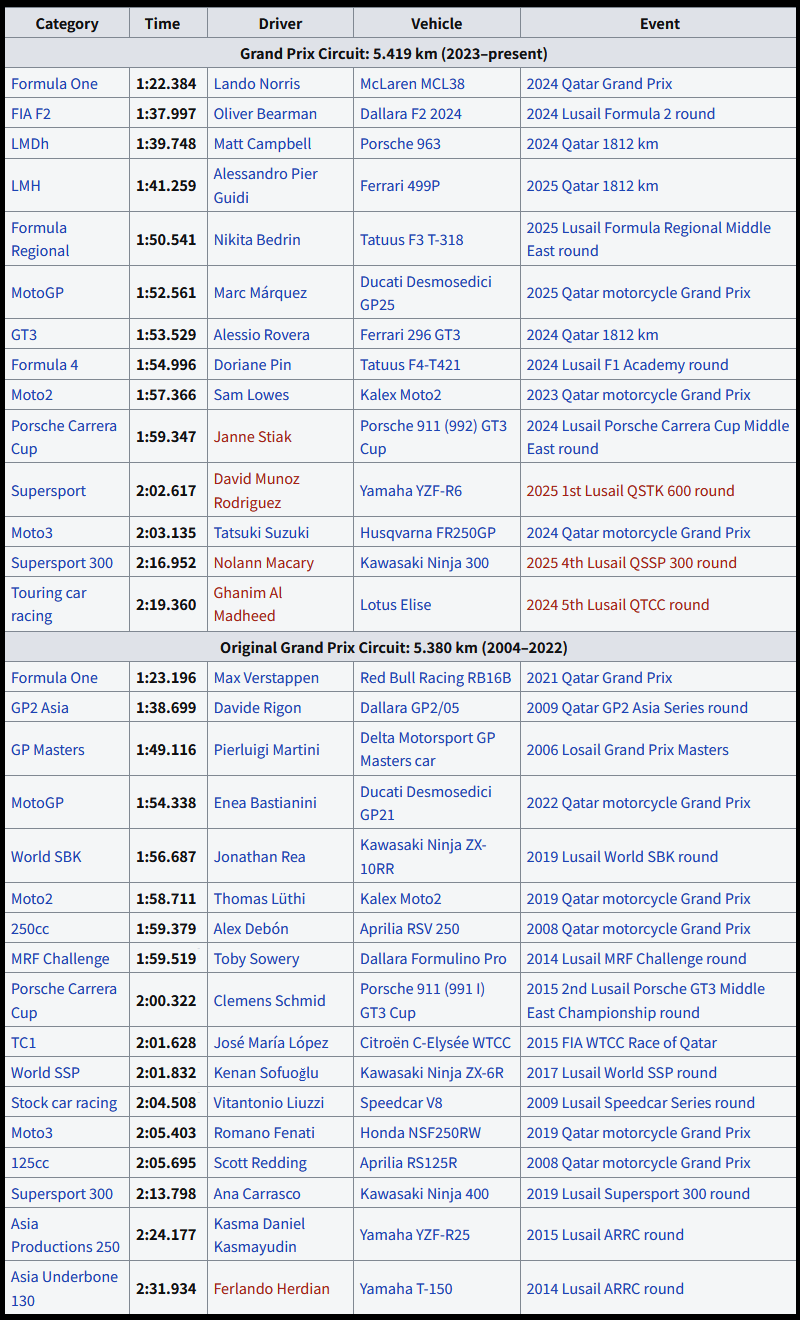Click Ducati Desmosedici GP25 vehicle link

426,293
